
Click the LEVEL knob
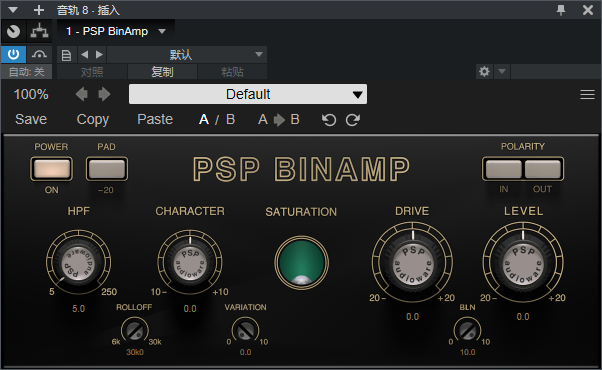523,263
